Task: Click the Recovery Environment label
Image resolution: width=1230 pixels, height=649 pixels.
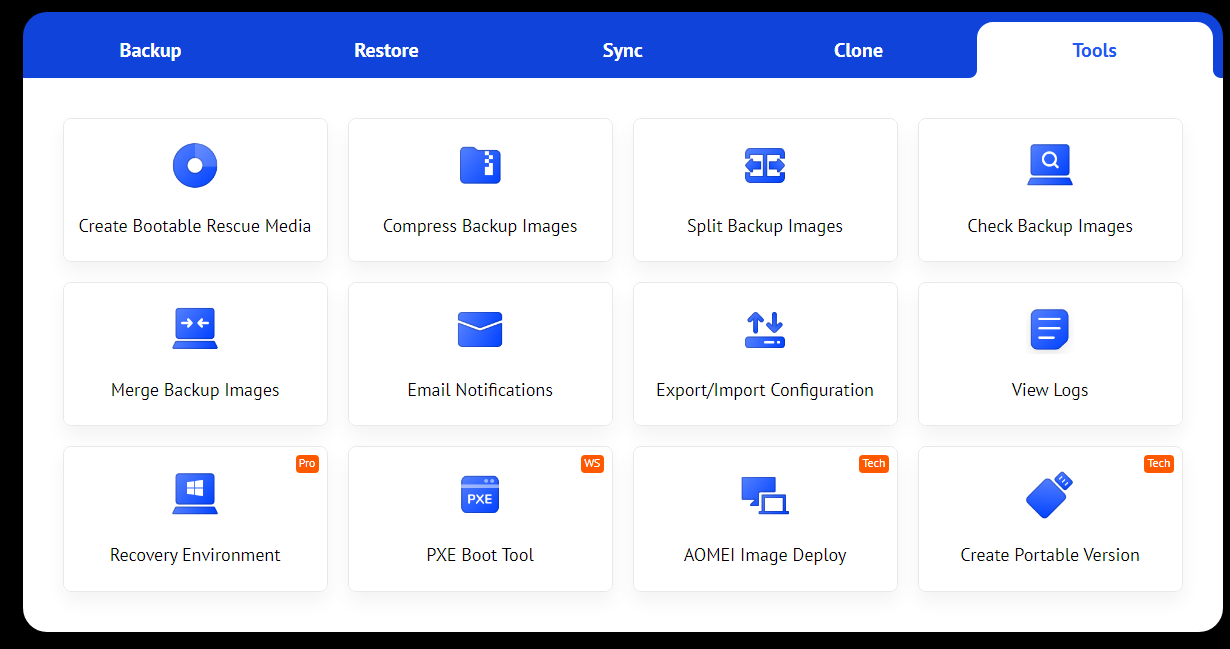Action: tap(195, 555)
